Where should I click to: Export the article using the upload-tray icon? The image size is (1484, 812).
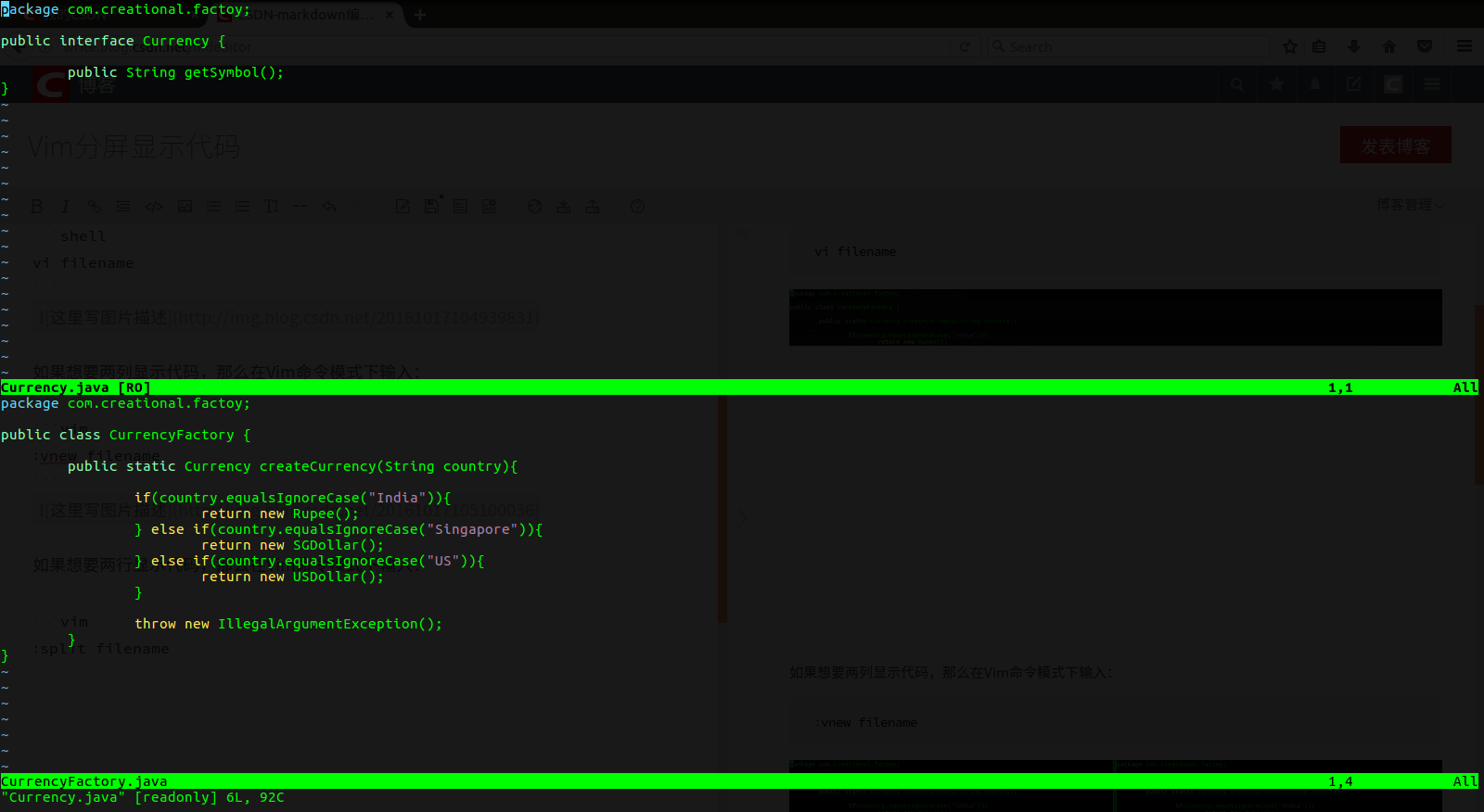pos(592,206)
